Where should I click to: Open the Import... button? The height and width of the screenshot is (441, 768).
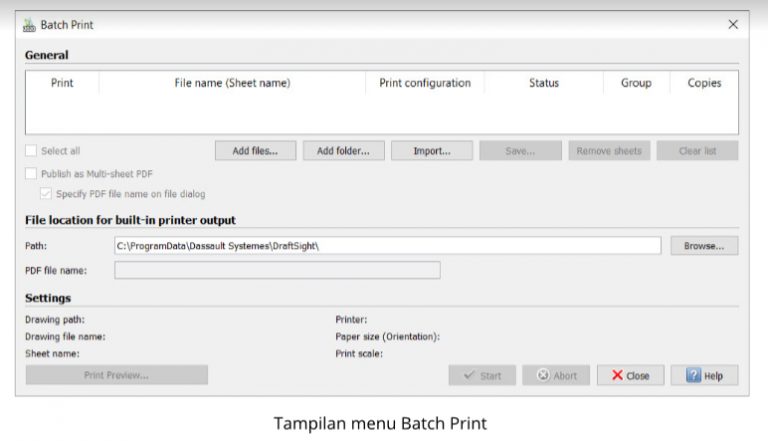pyautogui.click(x=432, y=151)
